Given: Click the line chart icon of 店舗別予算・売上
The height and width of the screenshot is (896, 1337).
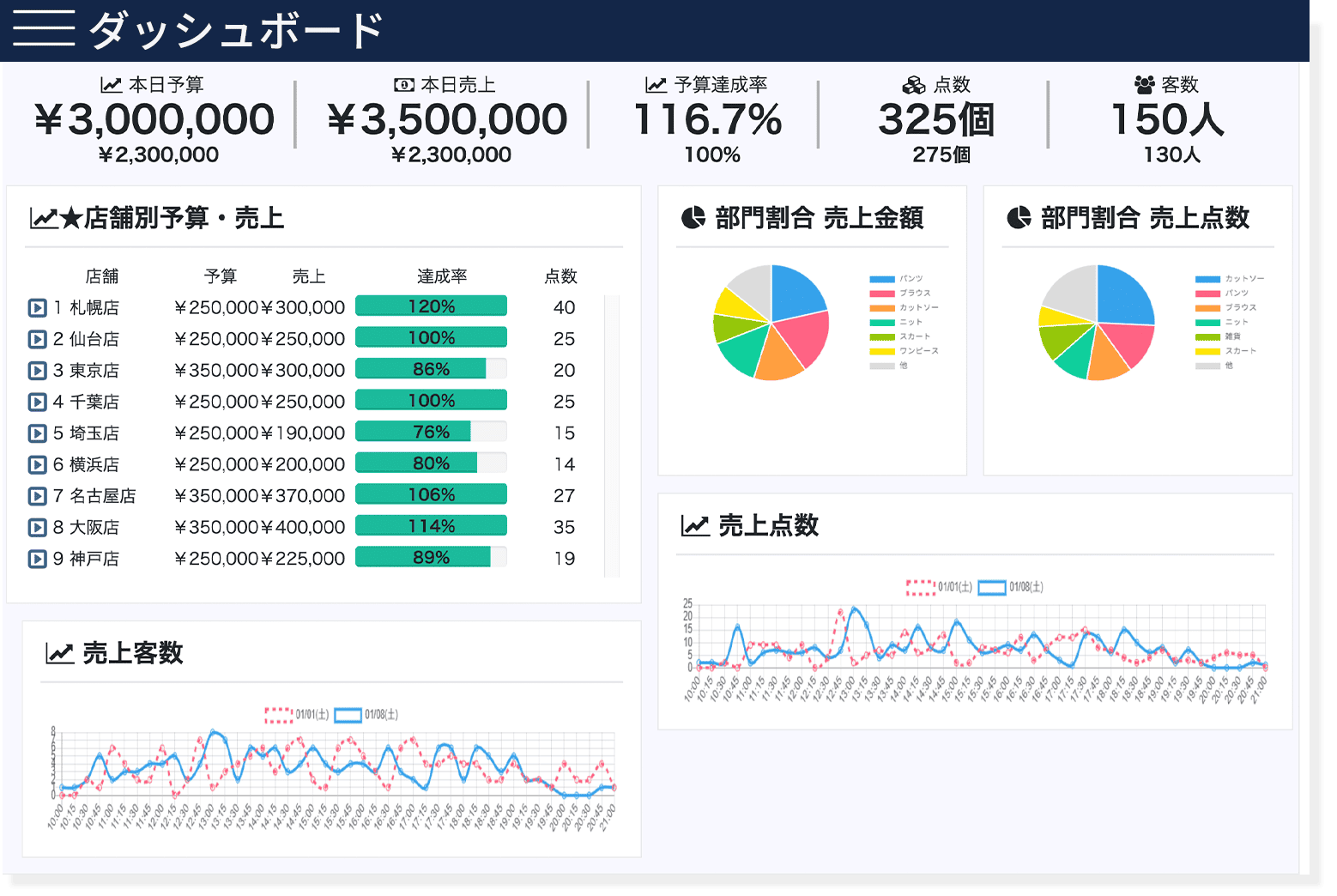Looking at the screenshot, I should pyautogui.click(x=44, y=218).
